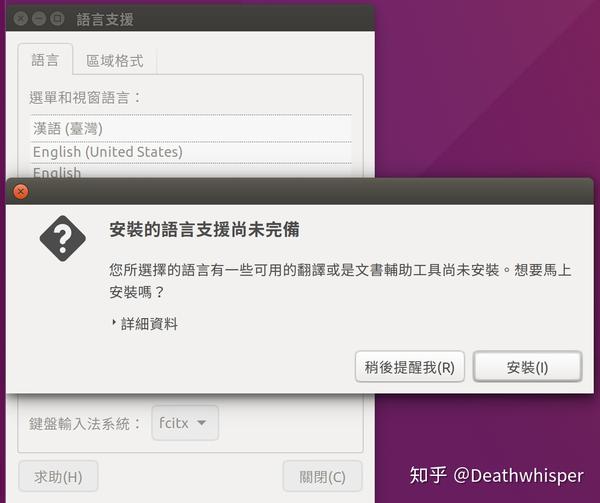This screenshot has height=503, width=600.
Task: Click the 求助(H) help button
Action: (58, 477)
